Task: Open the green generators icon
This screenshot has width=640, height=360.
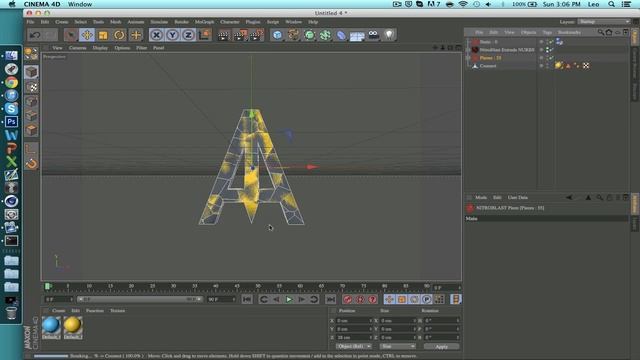Action: tap(309, 35)
